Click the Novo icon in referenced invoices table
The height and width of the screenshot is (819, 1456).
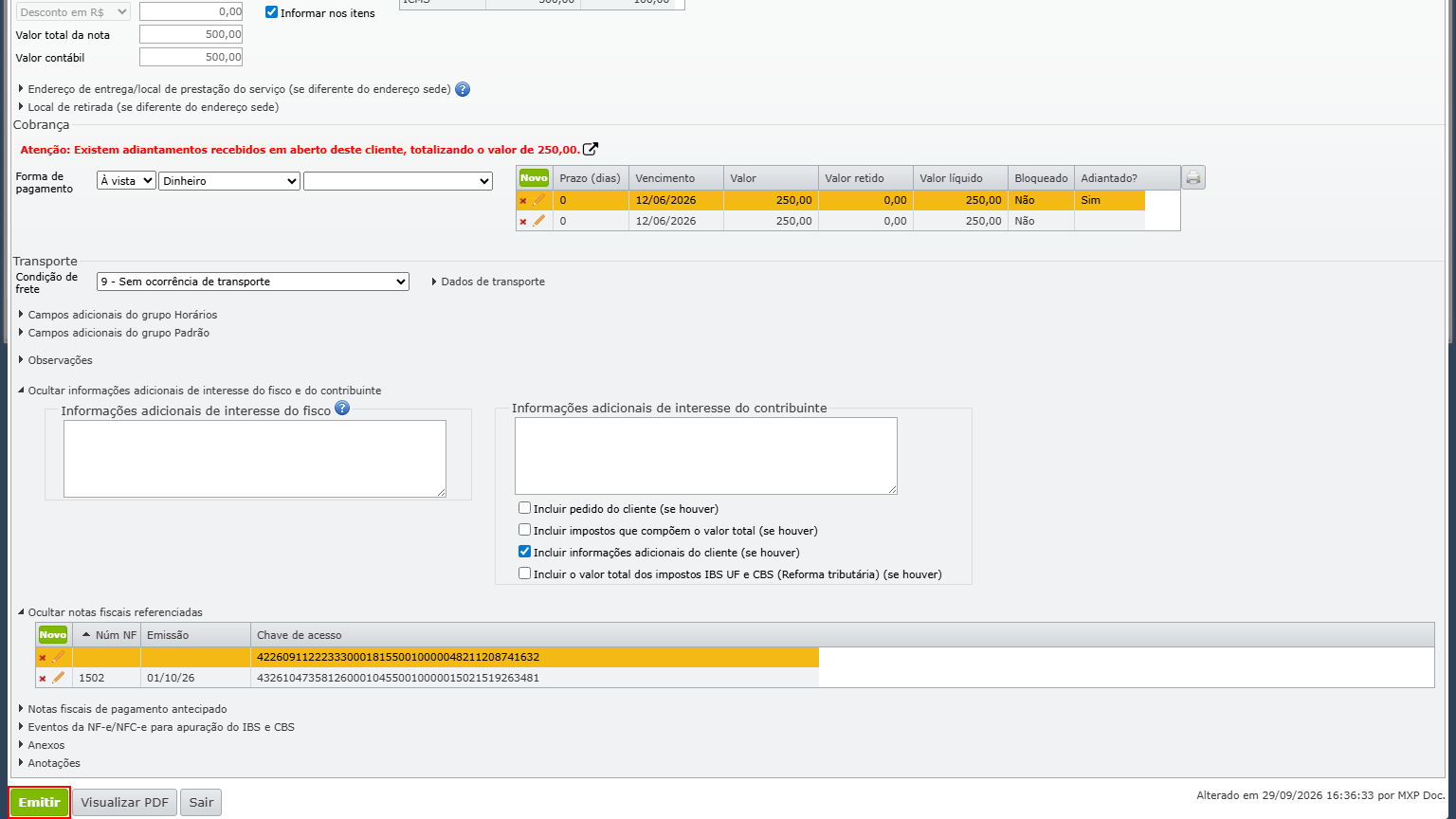[x=53, y=634]
